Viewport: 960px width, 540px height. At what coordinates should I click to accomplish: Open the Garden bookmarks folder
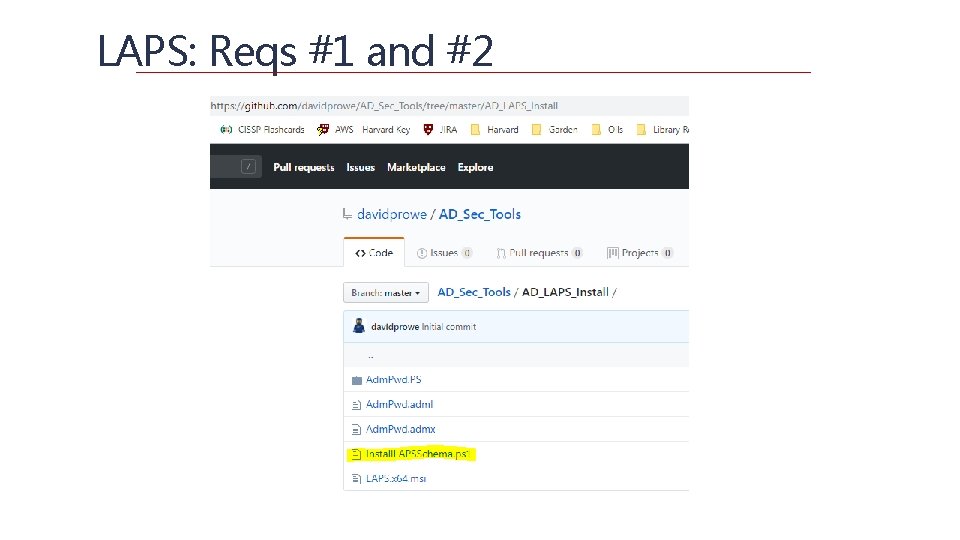(x=555, y=130)
